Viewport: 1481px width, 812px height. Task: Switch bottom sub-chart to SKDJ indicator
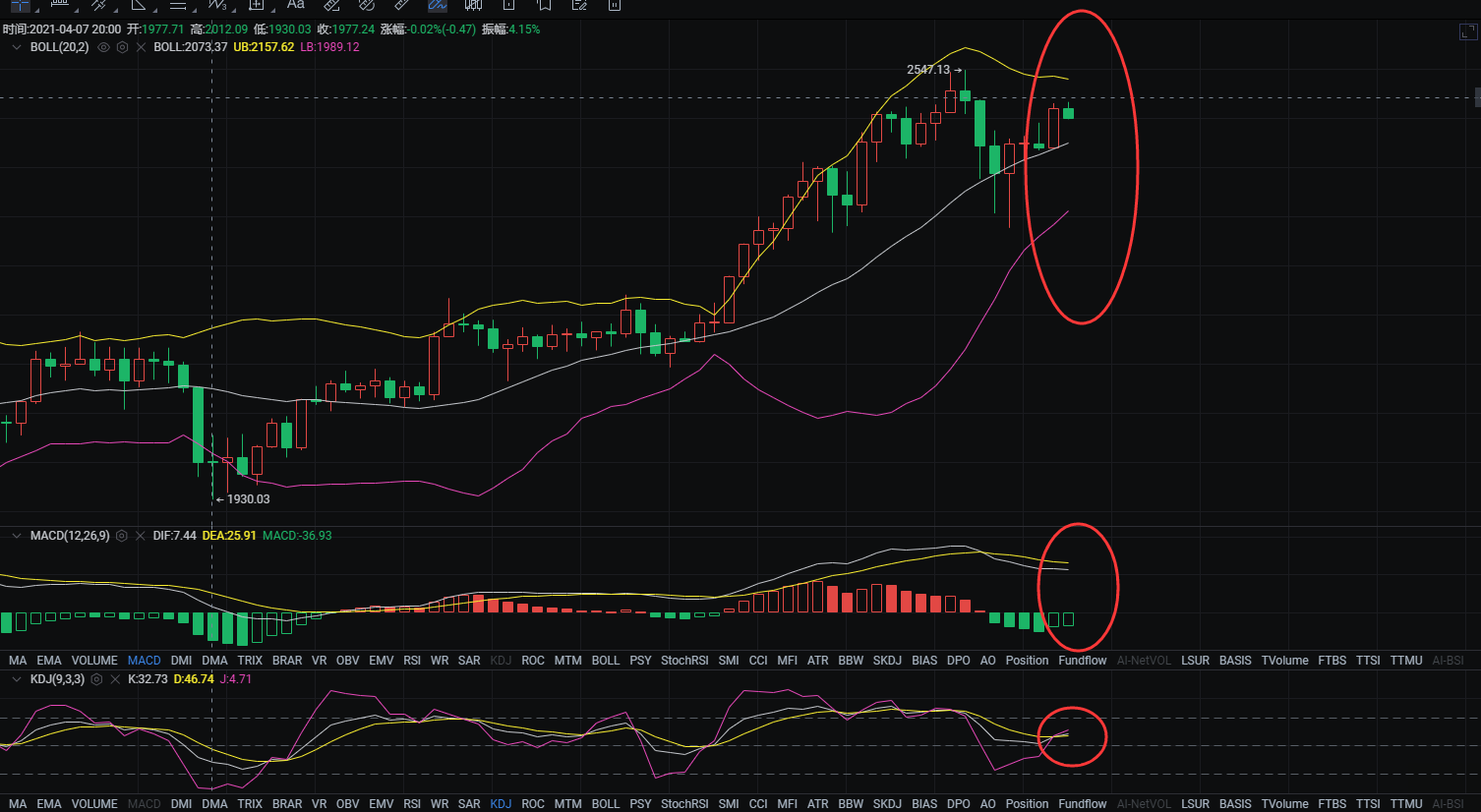point(887,804)
